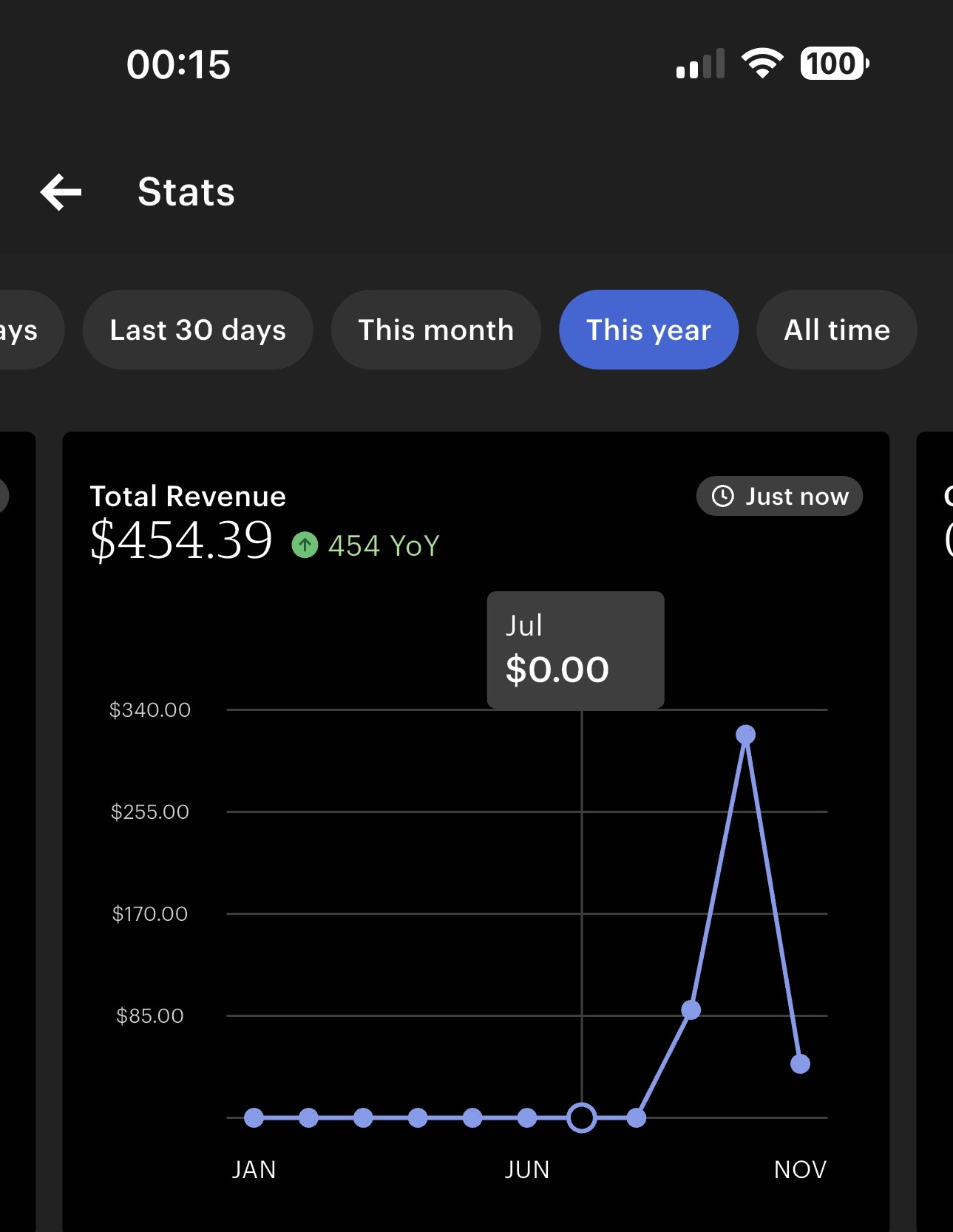Select the This year filter
This screenshot has height=1232, width=953.
(x=648, y=330)
